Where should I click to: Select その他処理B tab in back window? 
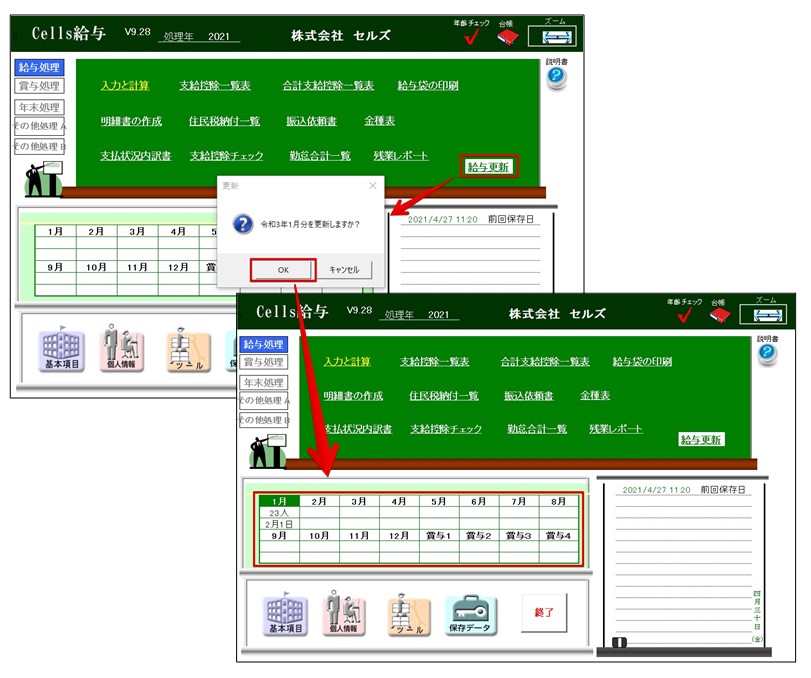tap(39, 146)
